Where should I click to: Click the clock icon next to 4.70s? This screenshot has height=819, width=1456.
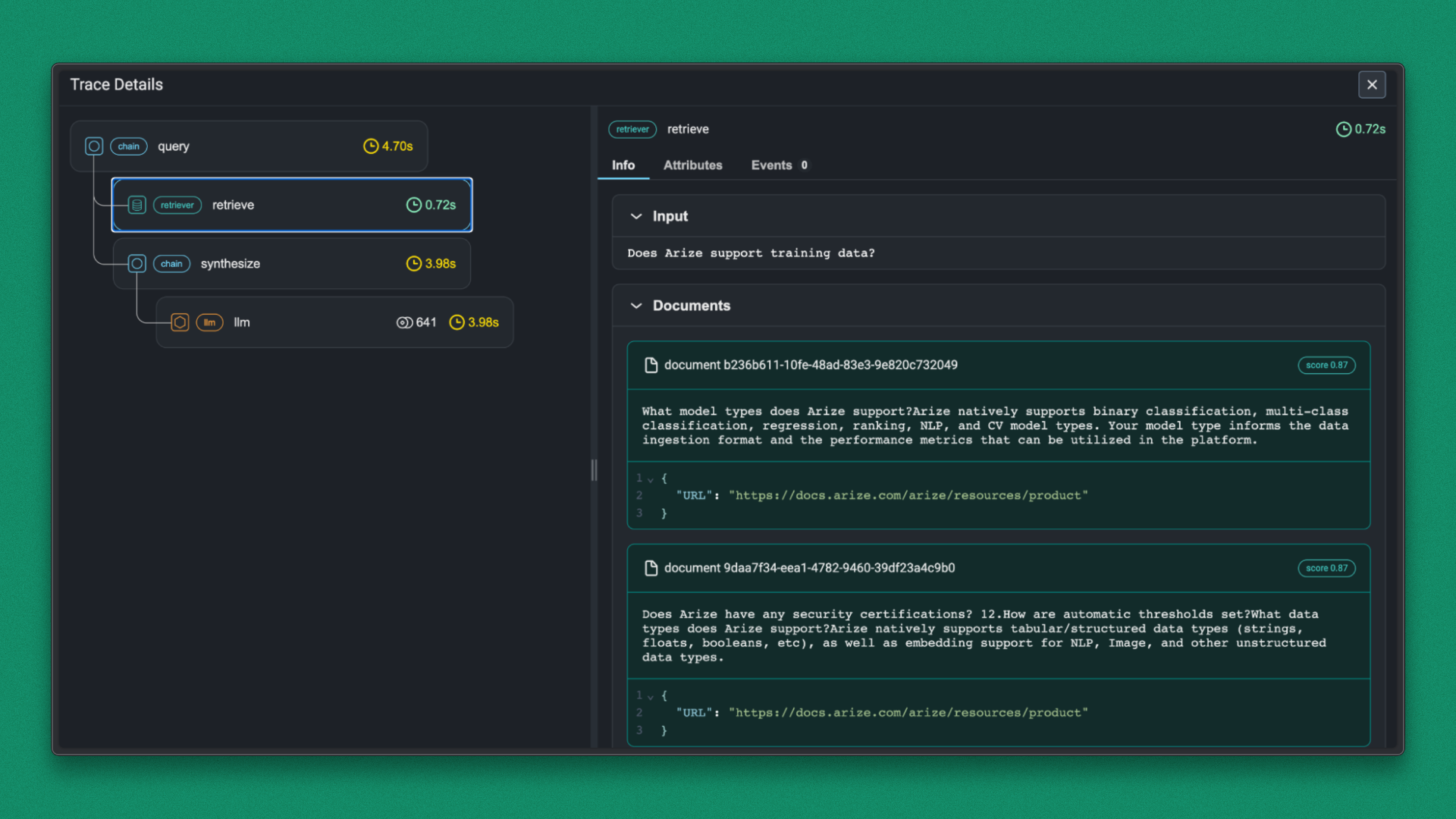tap(371, 146)
